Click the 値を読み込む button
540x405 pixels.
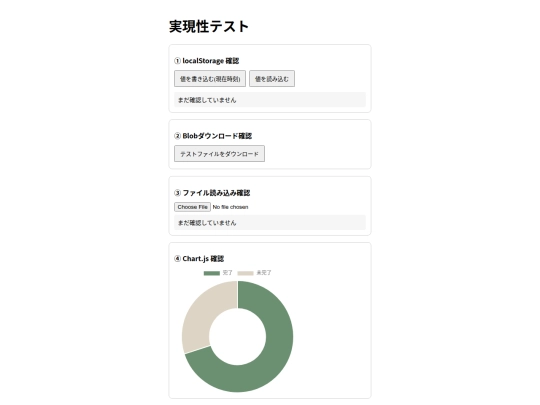272,79
